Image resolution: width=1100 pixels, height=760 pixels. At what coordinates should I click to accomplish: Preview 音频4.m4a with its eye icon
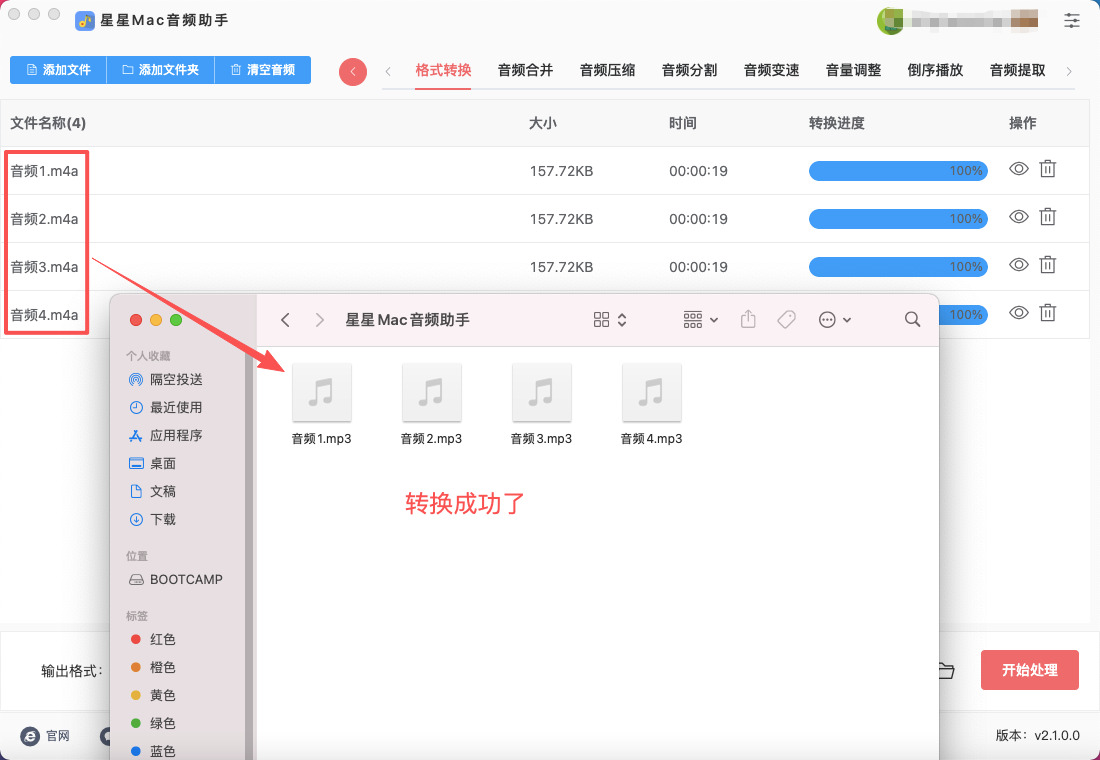[x=1019, y=313]
